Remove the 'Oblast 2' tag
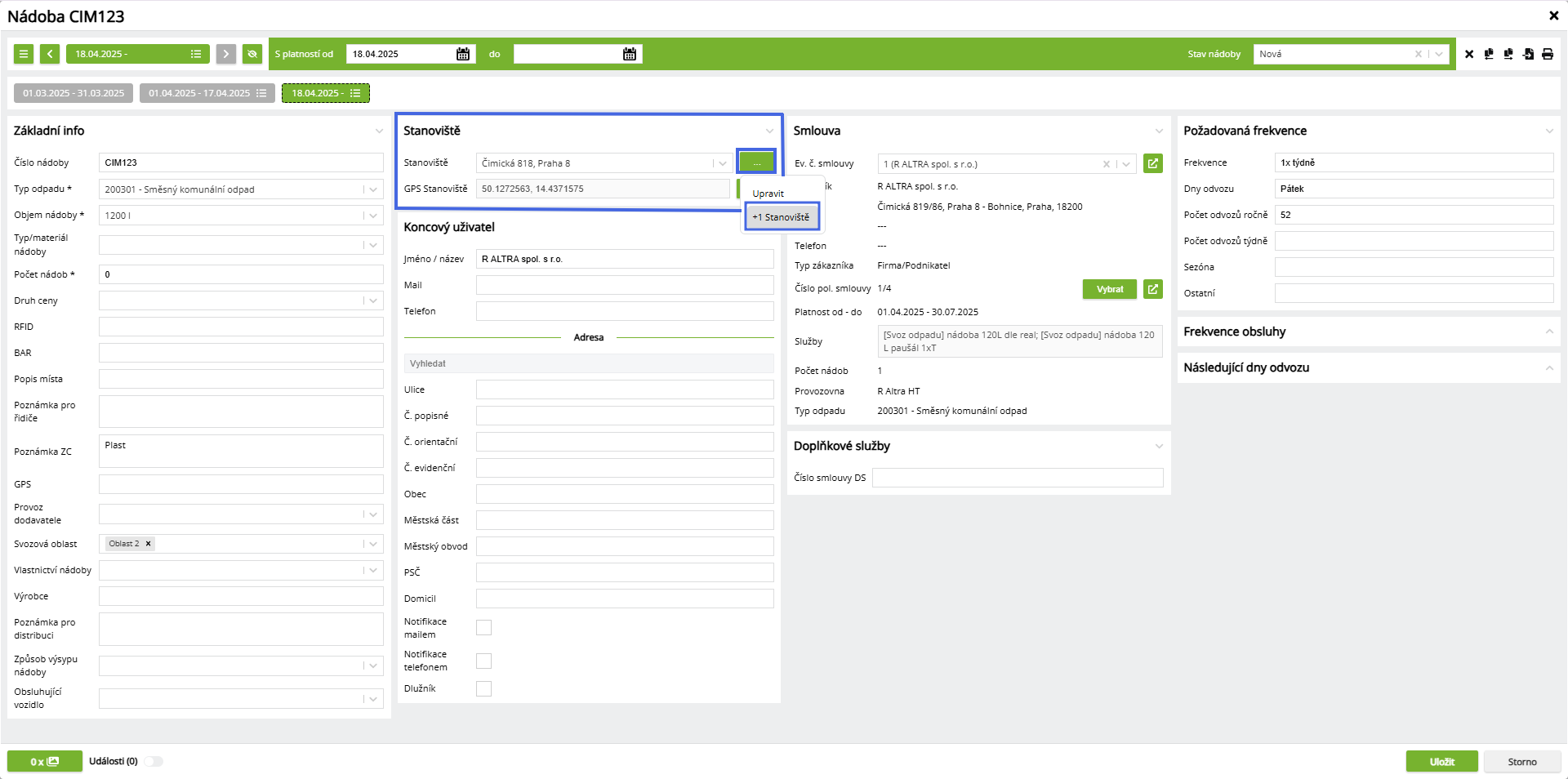Image resolution: width=1568 pixels, height=779 pixels. [x=148, y=544]
